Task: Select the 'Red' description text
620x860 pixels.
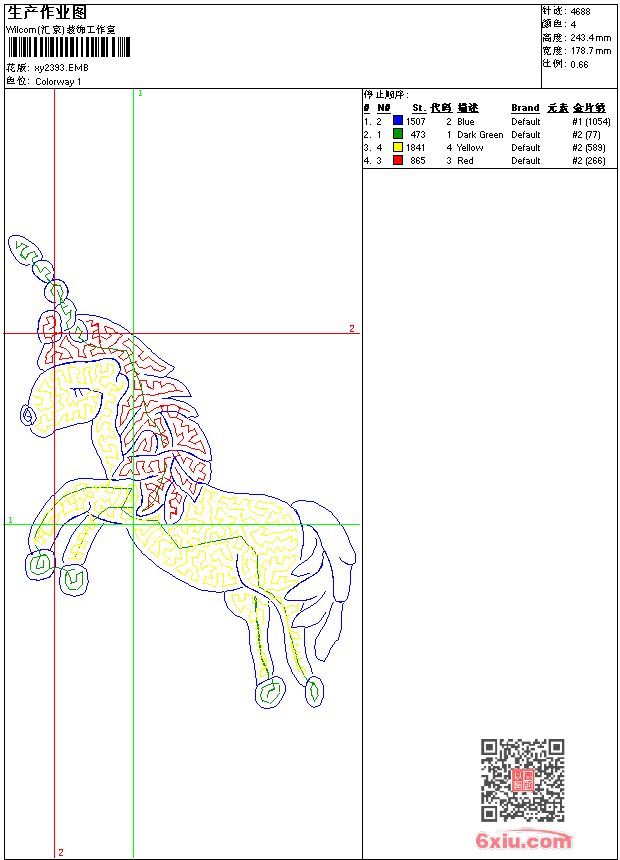Action: pos(465,161)
